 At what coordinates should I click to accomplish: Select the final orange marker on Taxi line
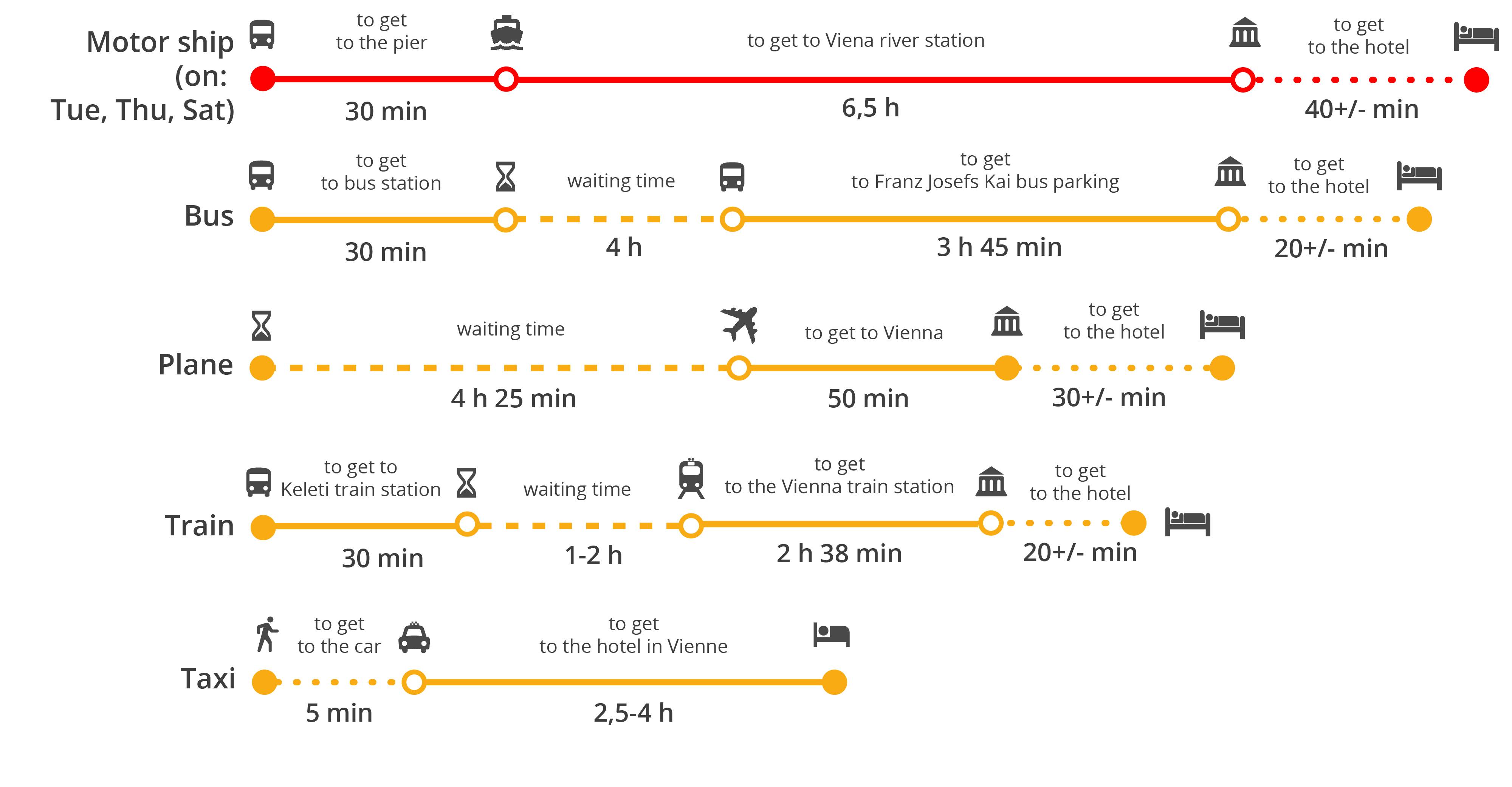(834, 682)
